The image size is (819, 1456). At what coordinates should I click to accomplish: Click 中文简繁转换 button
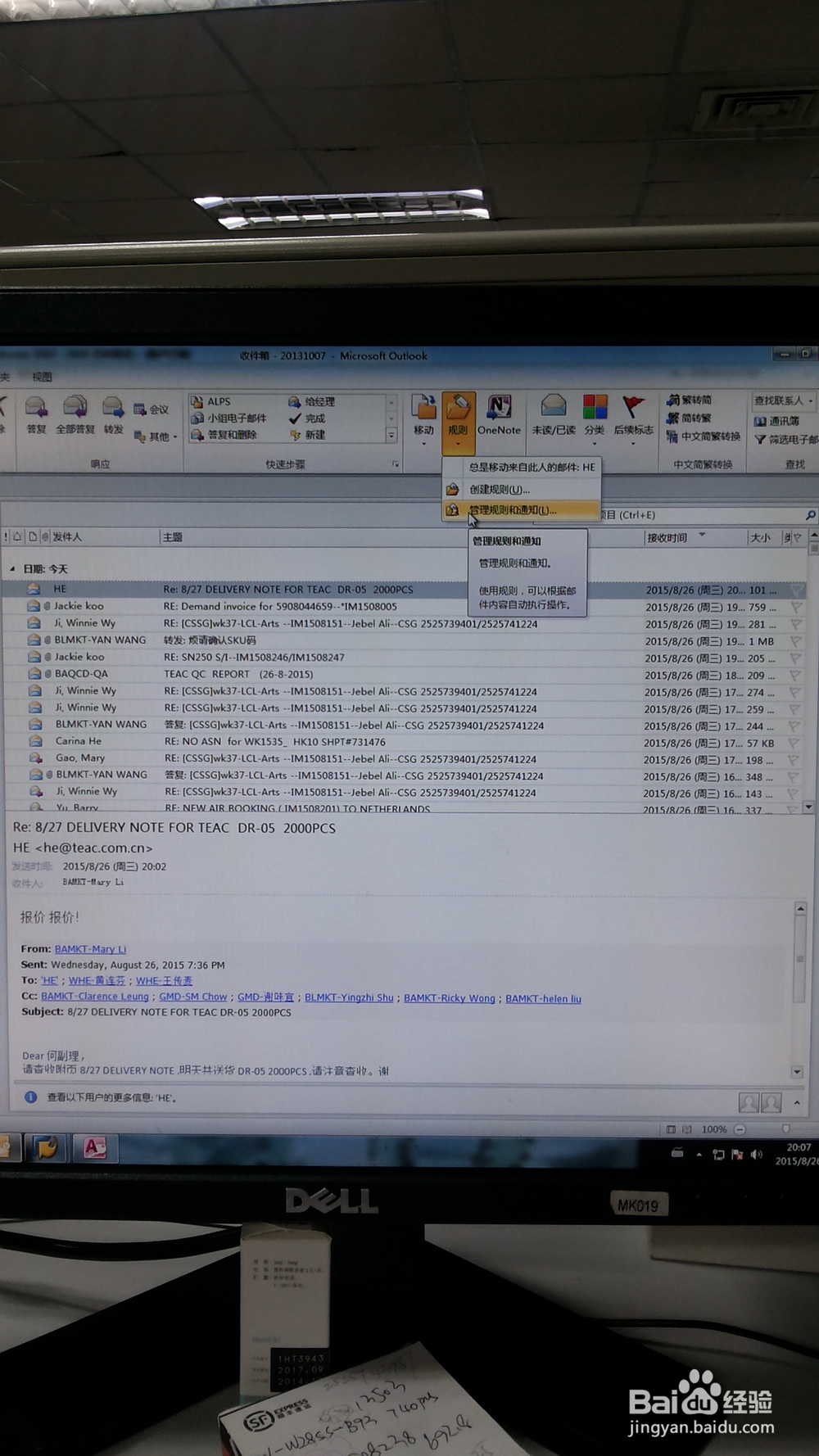pyautogui.click(x=703, y=436)
